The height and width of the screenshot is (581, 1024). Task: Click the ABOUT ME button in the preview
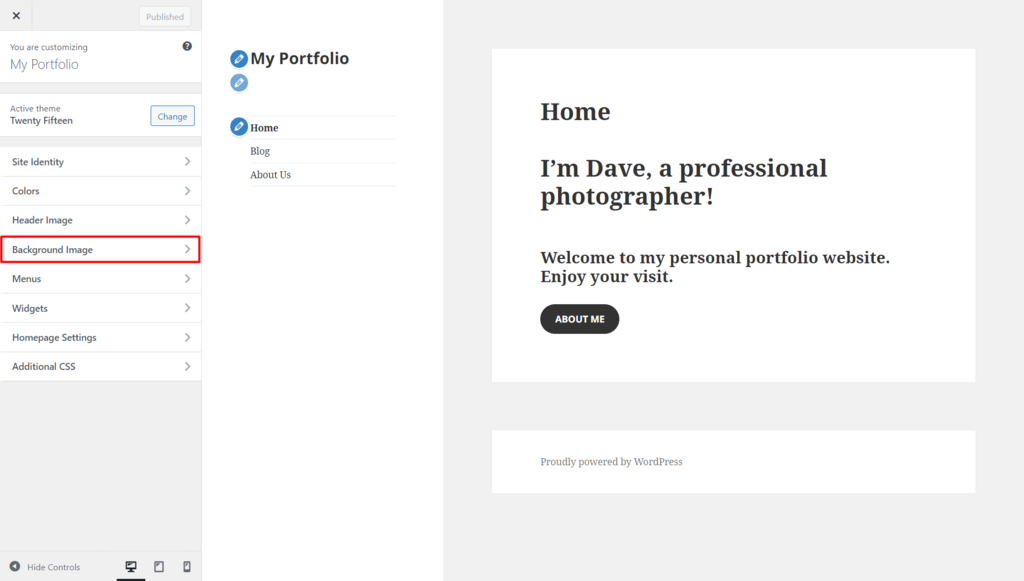point(579,318)
